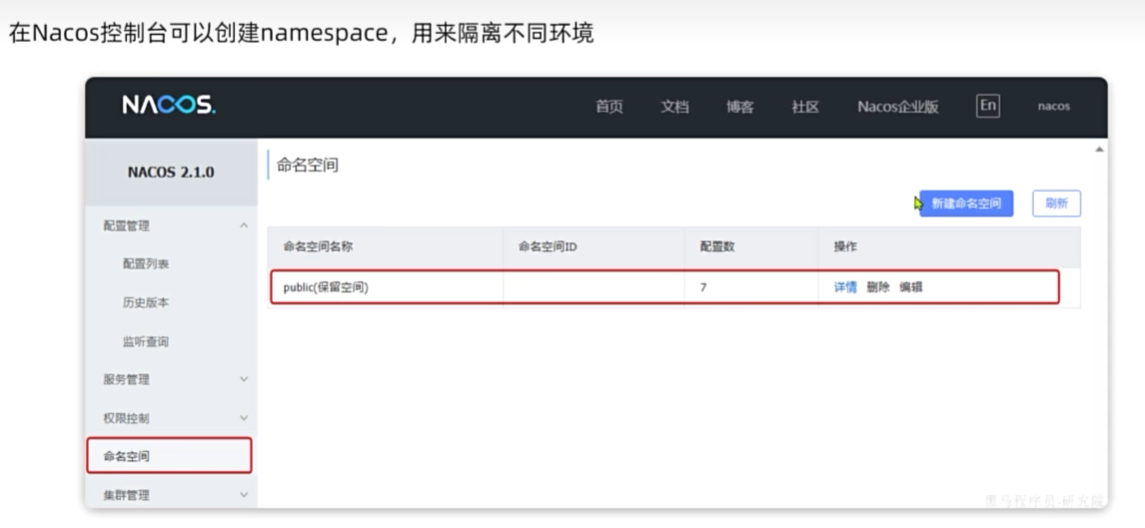This screenshot has height=528, width=1145.
Task: Click the 权限控制 menu label
Action: pos(126,418)
